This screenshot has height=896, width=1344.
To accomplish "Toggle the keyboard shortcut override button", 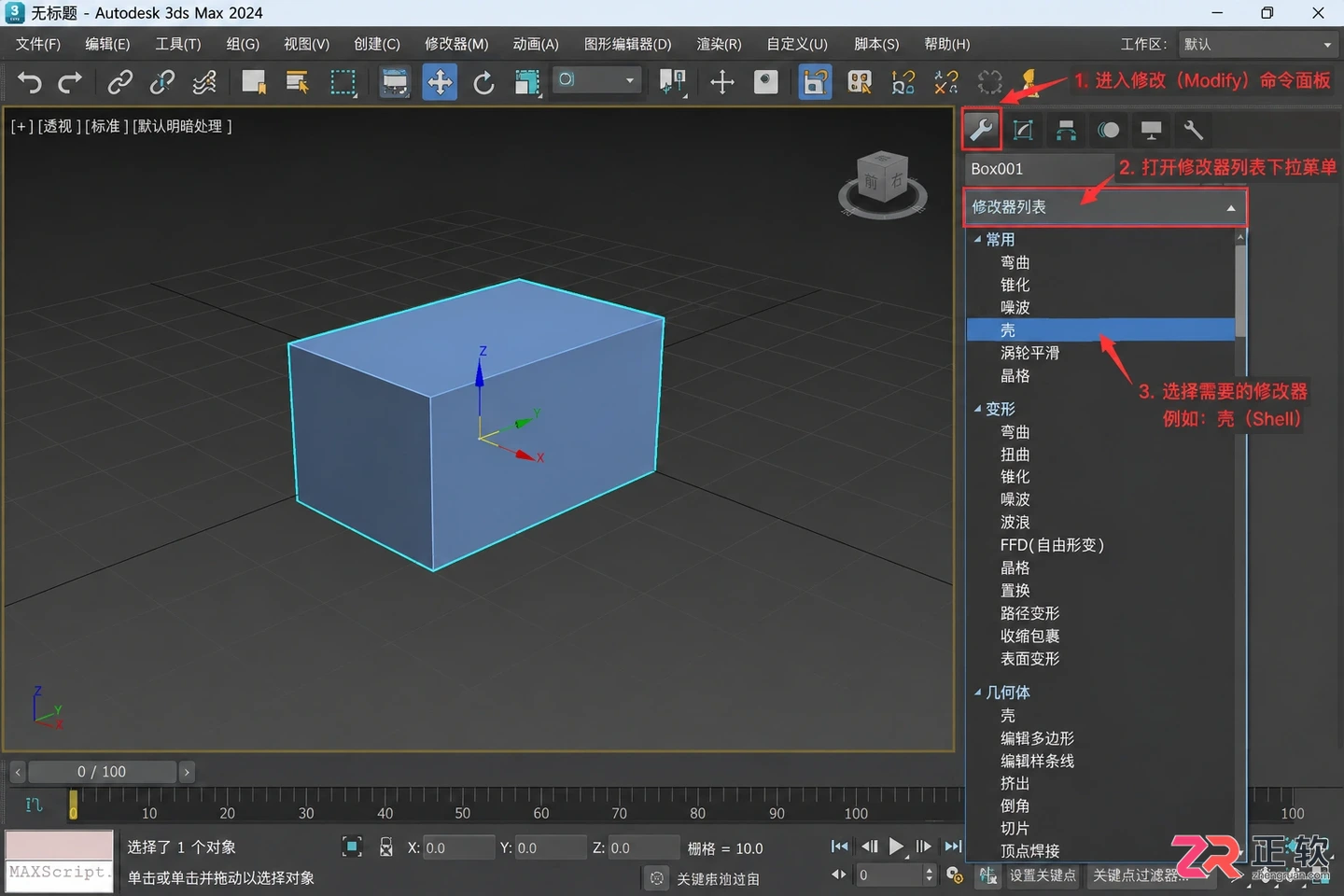I will click(765, 83).
